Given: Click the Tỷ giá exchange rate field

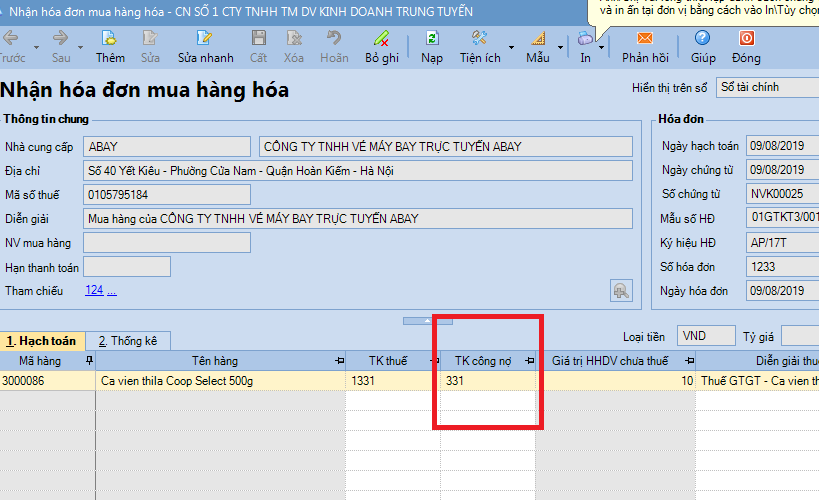Looking at the screenshot, I should (800, 336).
